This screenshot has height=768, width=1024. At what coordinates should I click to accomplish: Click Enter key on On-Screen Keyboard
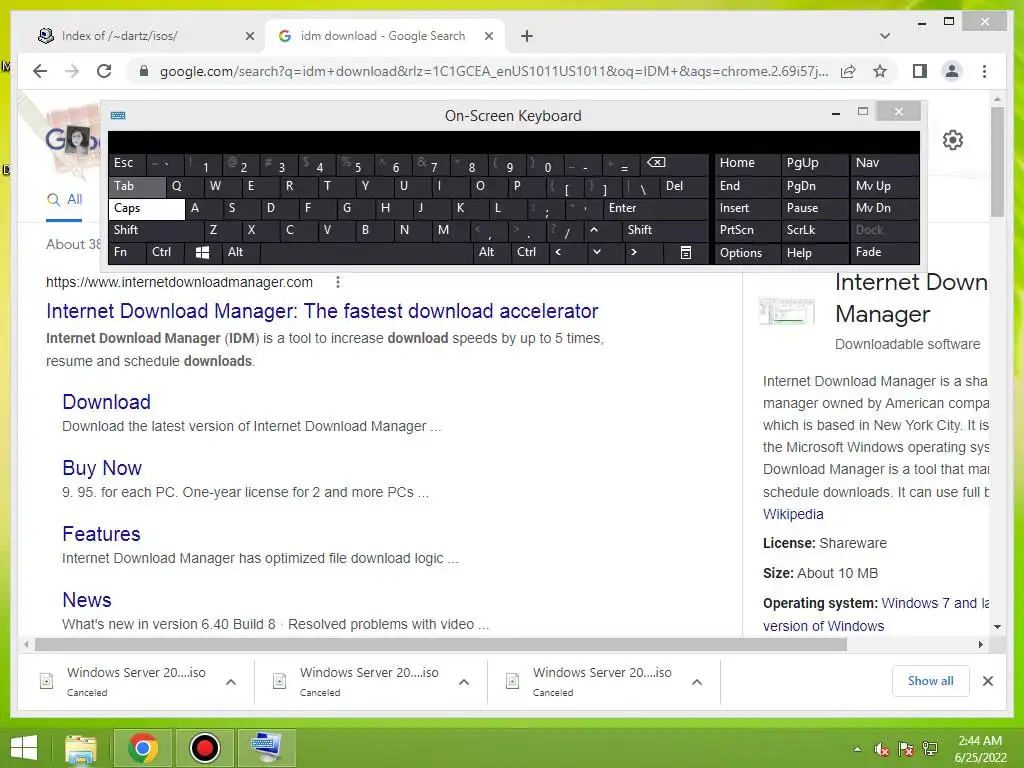click(x=656, y=208)
